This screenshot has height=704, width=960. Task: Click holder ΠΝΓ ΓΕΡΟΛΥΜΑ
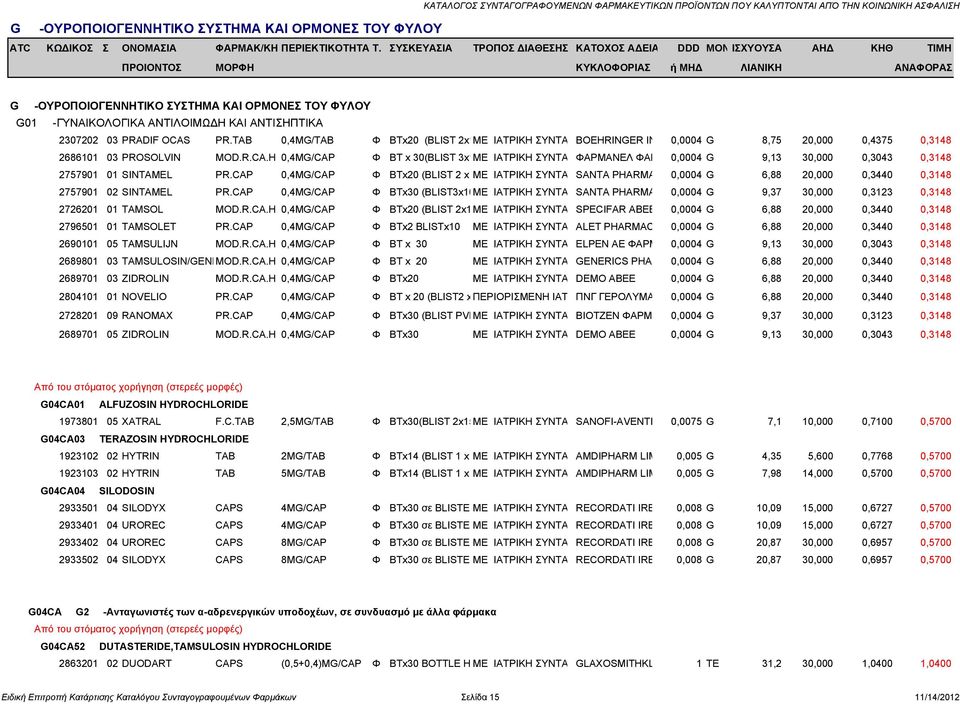pyautogui.click(x=614, y=297)
